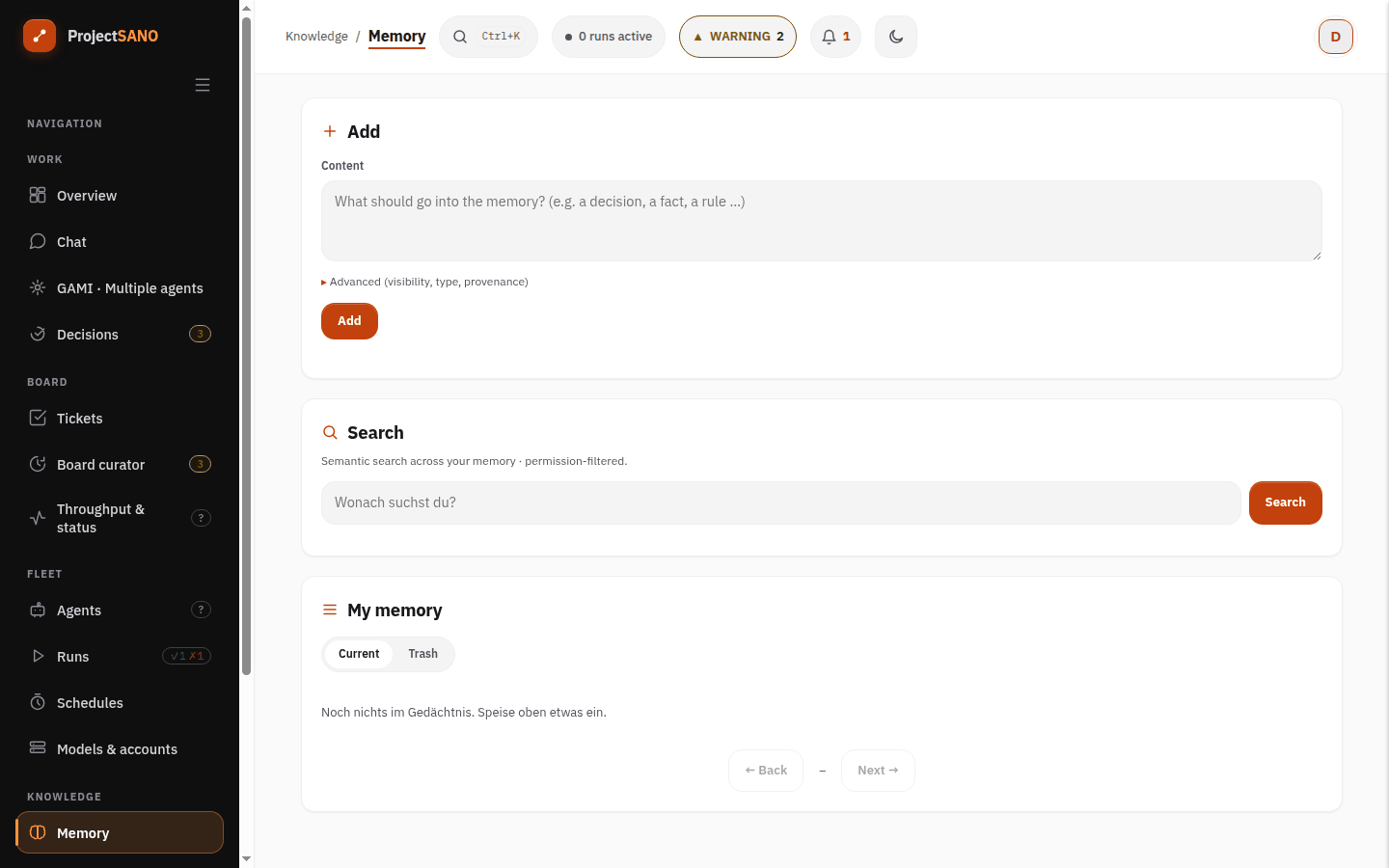Click the Memory breadcrumb title
Viewport: 1389px width, 868px height.
coord(396,37)
